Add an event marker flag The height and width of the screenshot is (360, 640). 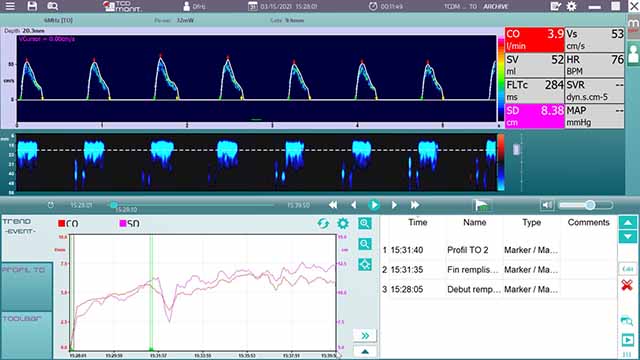481,205
